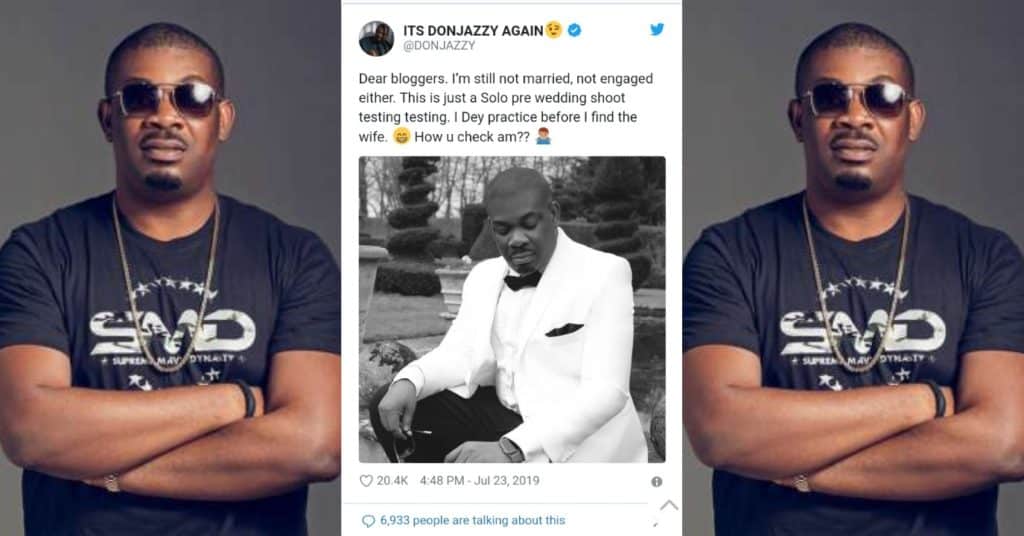The image size is (1024, 536).
Task: Click the right portrait image
Action: [853, 268]
